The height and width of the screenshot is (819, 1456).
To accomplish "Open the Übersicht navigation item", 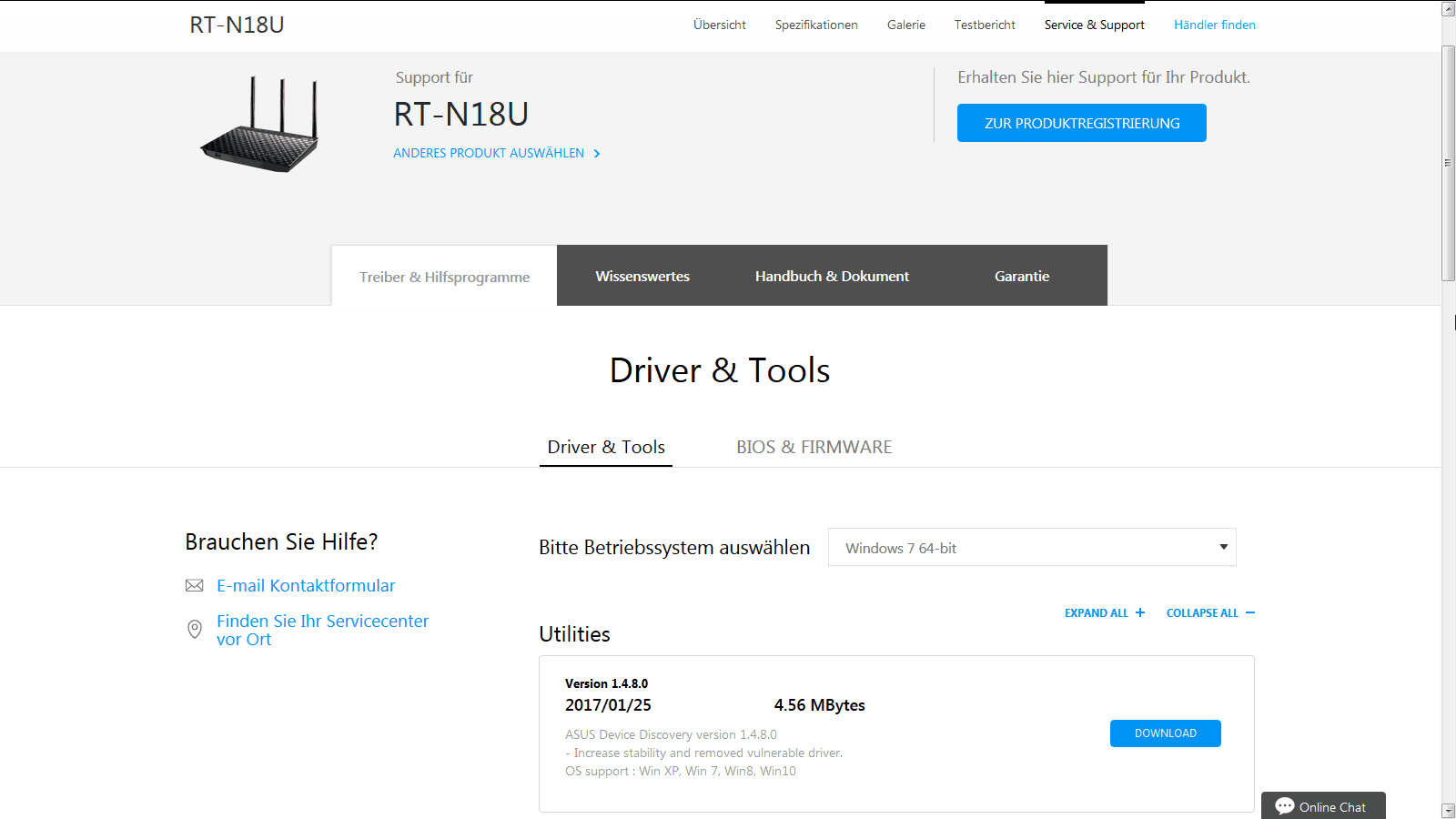I will (720, 25).
